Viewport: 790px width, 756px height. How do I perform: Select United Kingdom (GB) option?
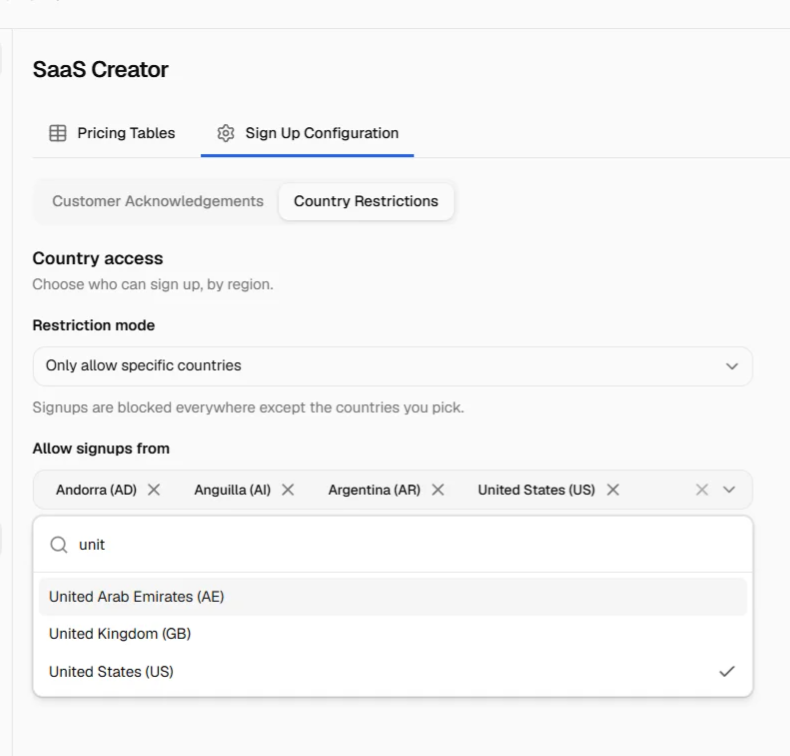click(392, 634)
